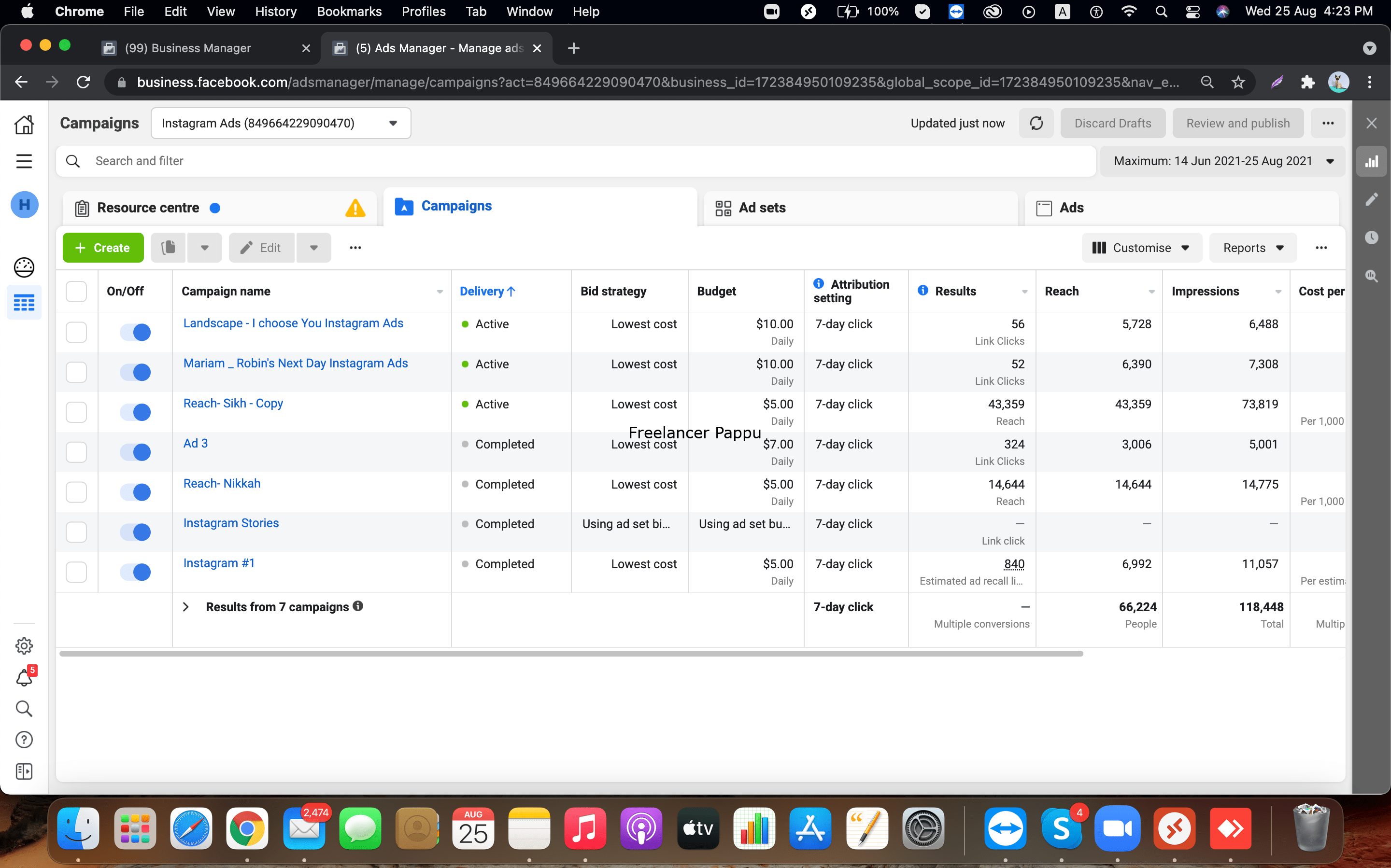This screenshot has width=1391, height=868.
Task: Toggle off the Instagram #1 campaign
Action: click(136, 572)
